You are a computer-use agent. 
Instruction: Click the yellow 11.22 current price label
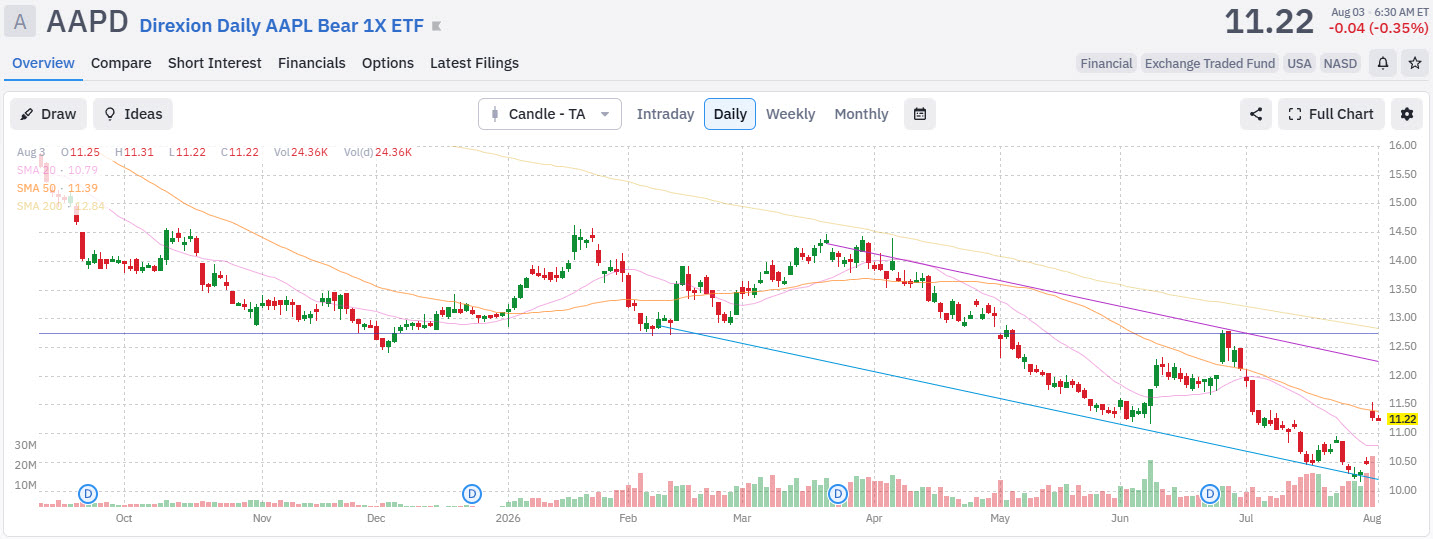(x=1403, y=419)
